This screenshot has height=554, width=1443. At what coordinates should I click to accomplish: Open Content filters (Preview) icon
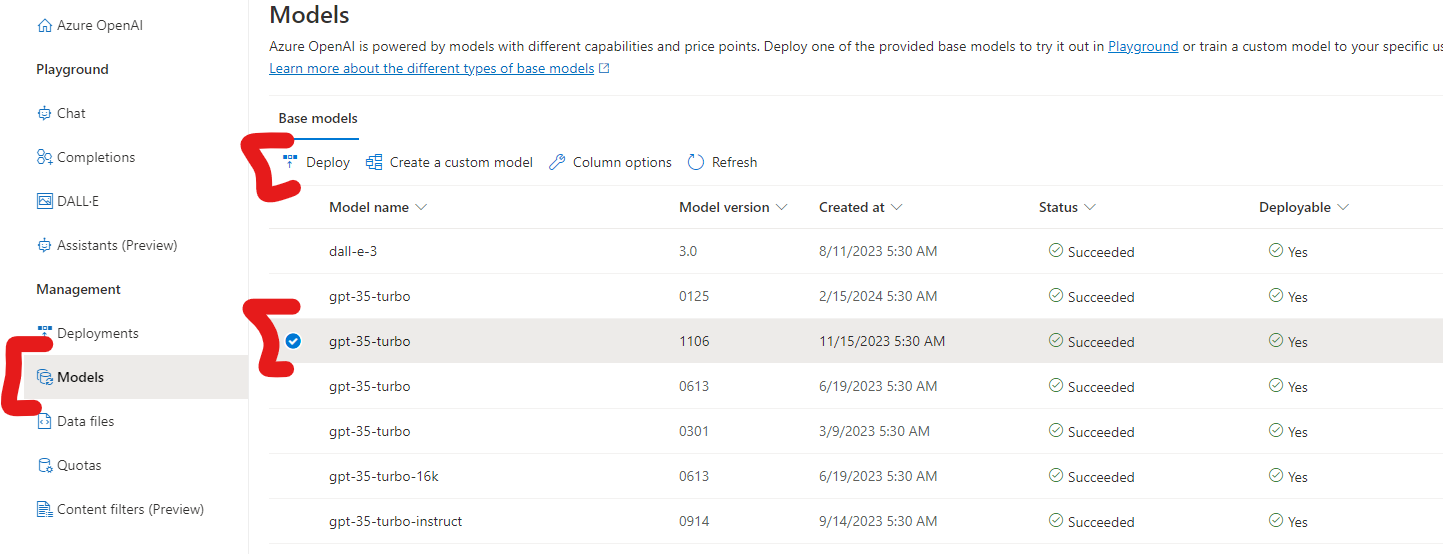pyautogui.click(x=44, y=509)
